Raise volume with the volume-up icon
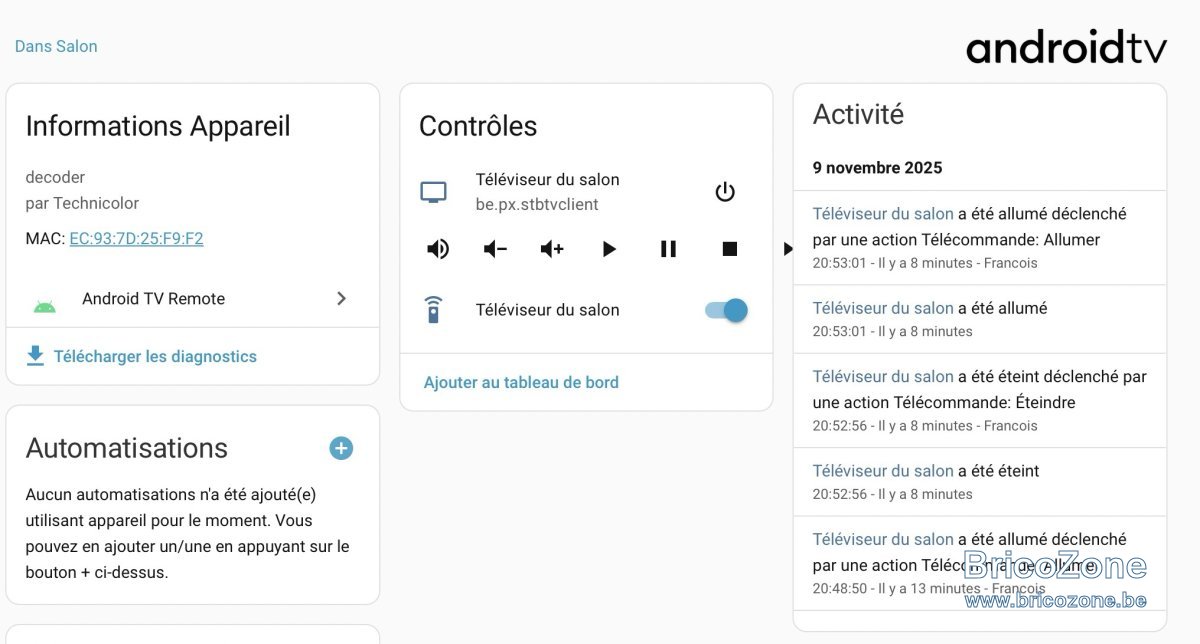This screenshot has height=644, width=1200. [x=552, y=249]
